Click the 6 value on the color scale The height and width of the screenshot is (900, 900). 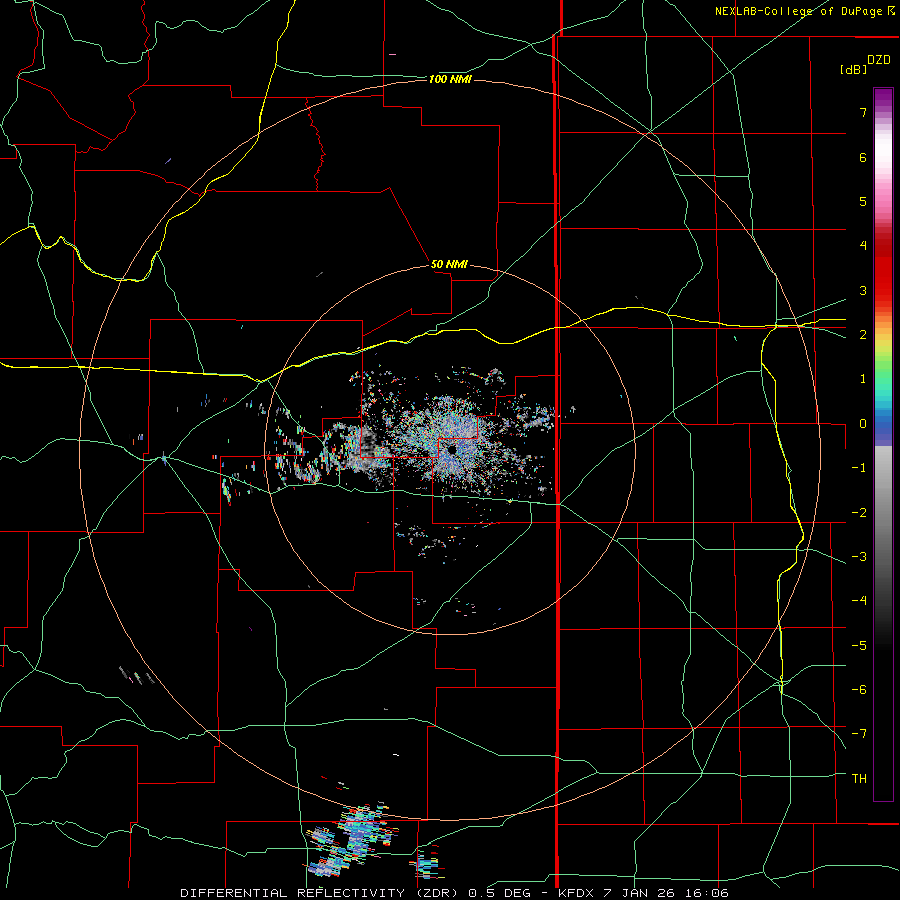(863, 157)
